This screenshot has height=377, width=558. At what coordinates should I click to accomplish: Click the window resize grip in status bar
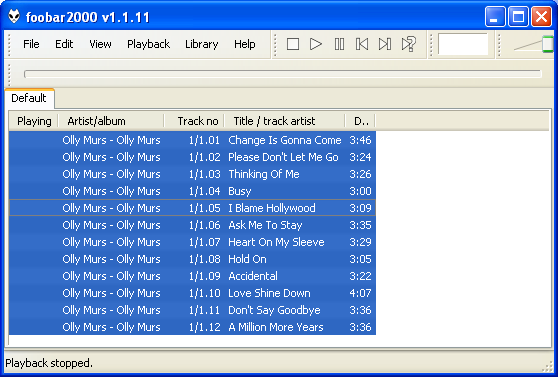[x=547, y=366]
